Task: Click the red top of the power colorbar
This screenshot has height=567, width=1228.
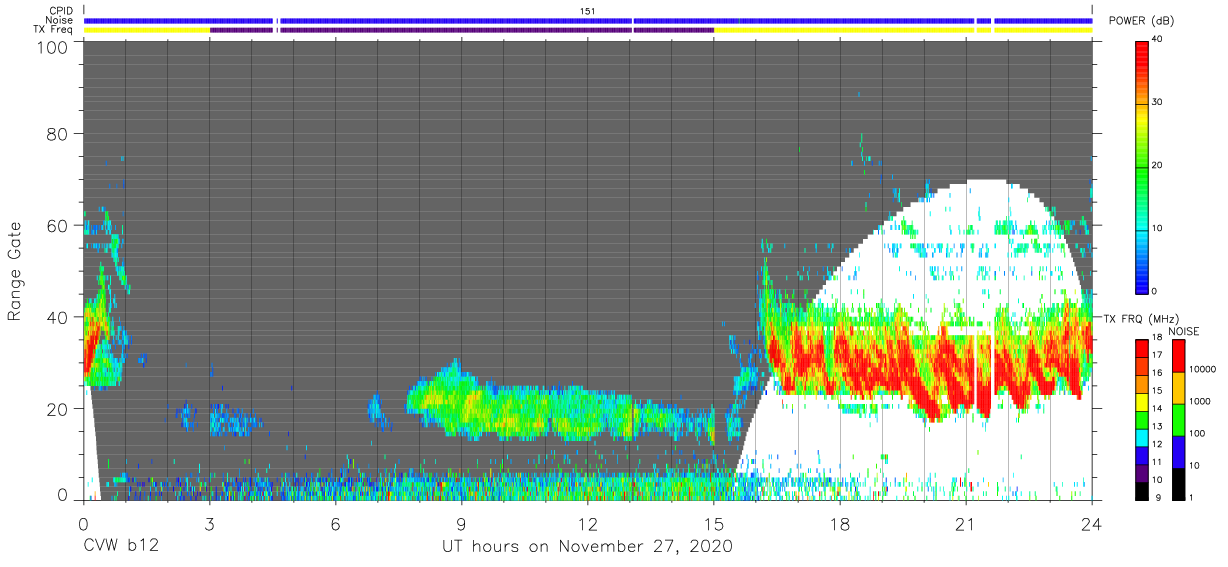Action: click(1142, 48)
